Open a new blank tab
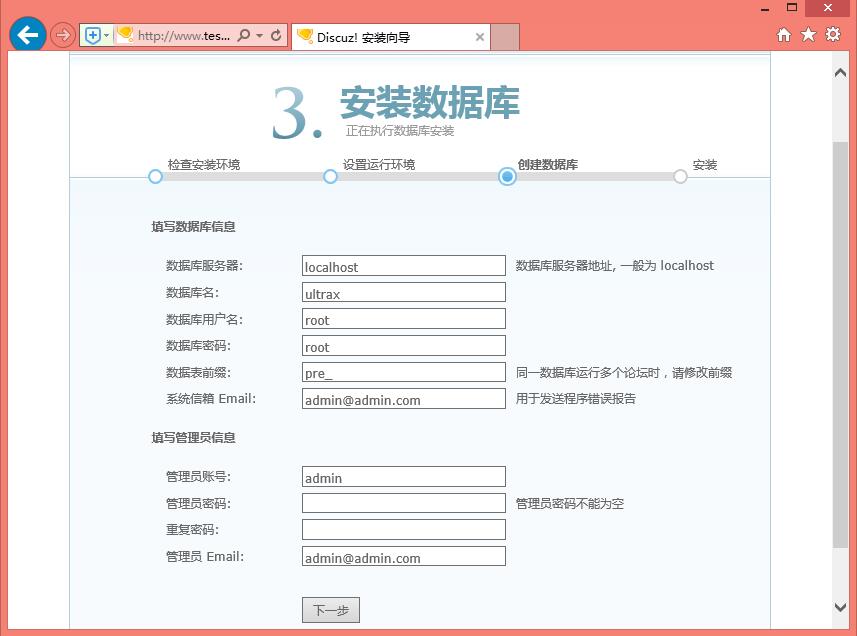This screenshot has width=857, height=636. (504, 37)
